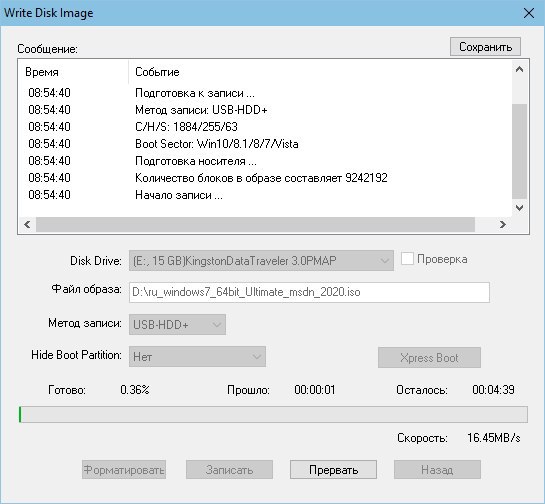The width and height of the screenshot is (545, 504).
Task: Click the Прервать button to abort writing
Action: click(333, 470)
